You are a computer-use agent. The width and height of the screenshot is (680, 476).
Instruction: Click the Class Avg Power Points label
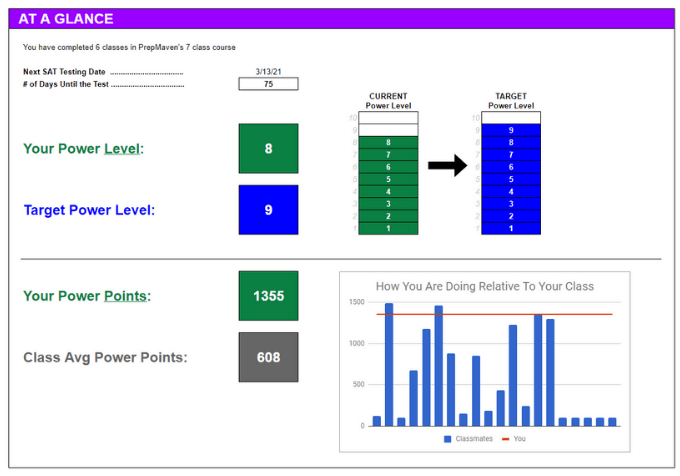[x=104, y=357]
